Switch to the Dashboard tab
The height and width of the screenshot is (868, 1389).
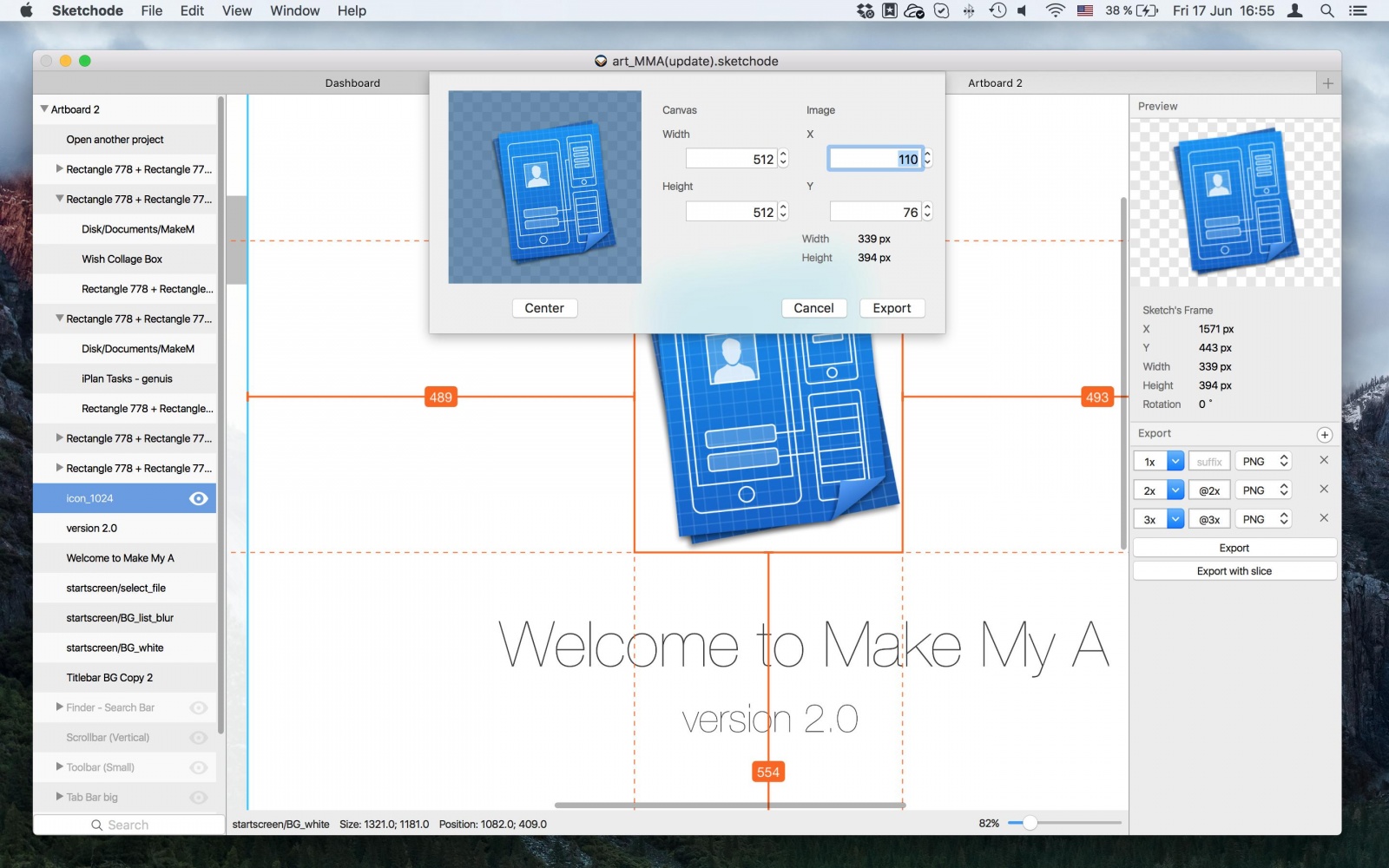tap(352, 83)
